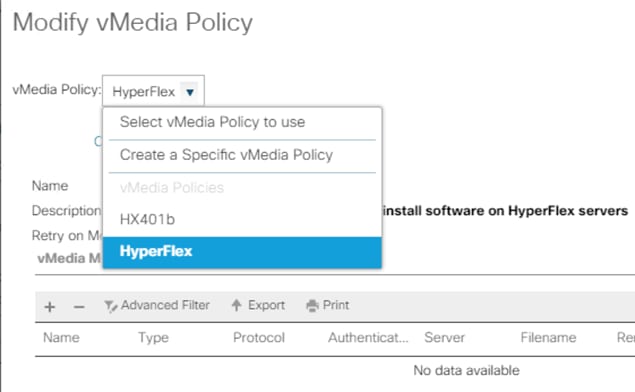
Task: Pick the HX401b policy from list
Action: (242, 219)
